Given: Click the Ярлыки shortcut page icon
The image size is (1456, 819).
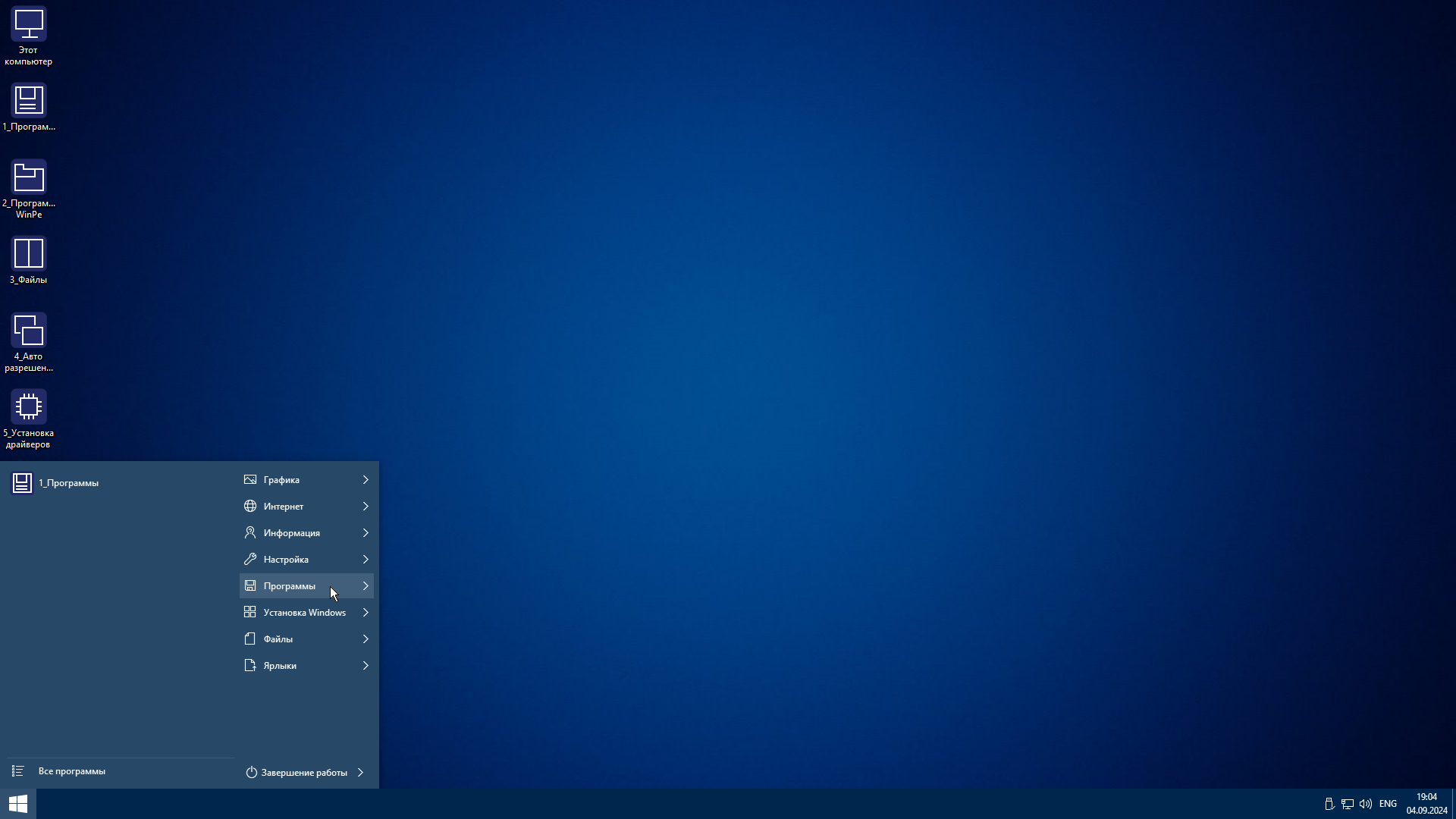Looking at the screenshot, I should (250, 666).
